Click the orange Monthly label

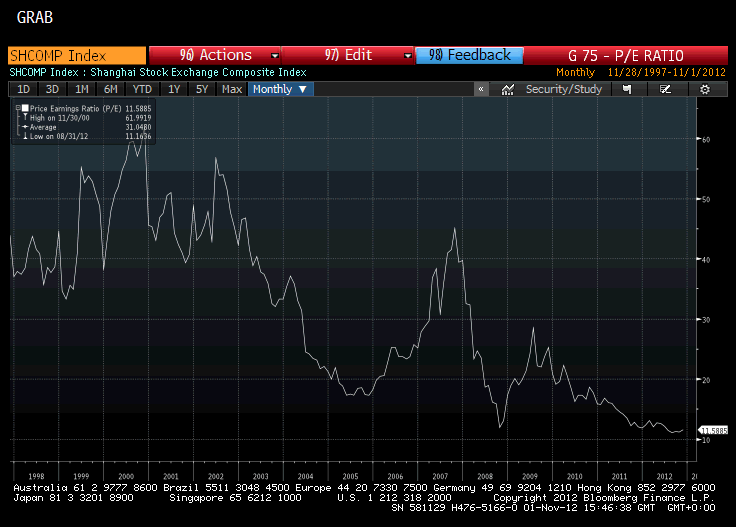point(575,72)
